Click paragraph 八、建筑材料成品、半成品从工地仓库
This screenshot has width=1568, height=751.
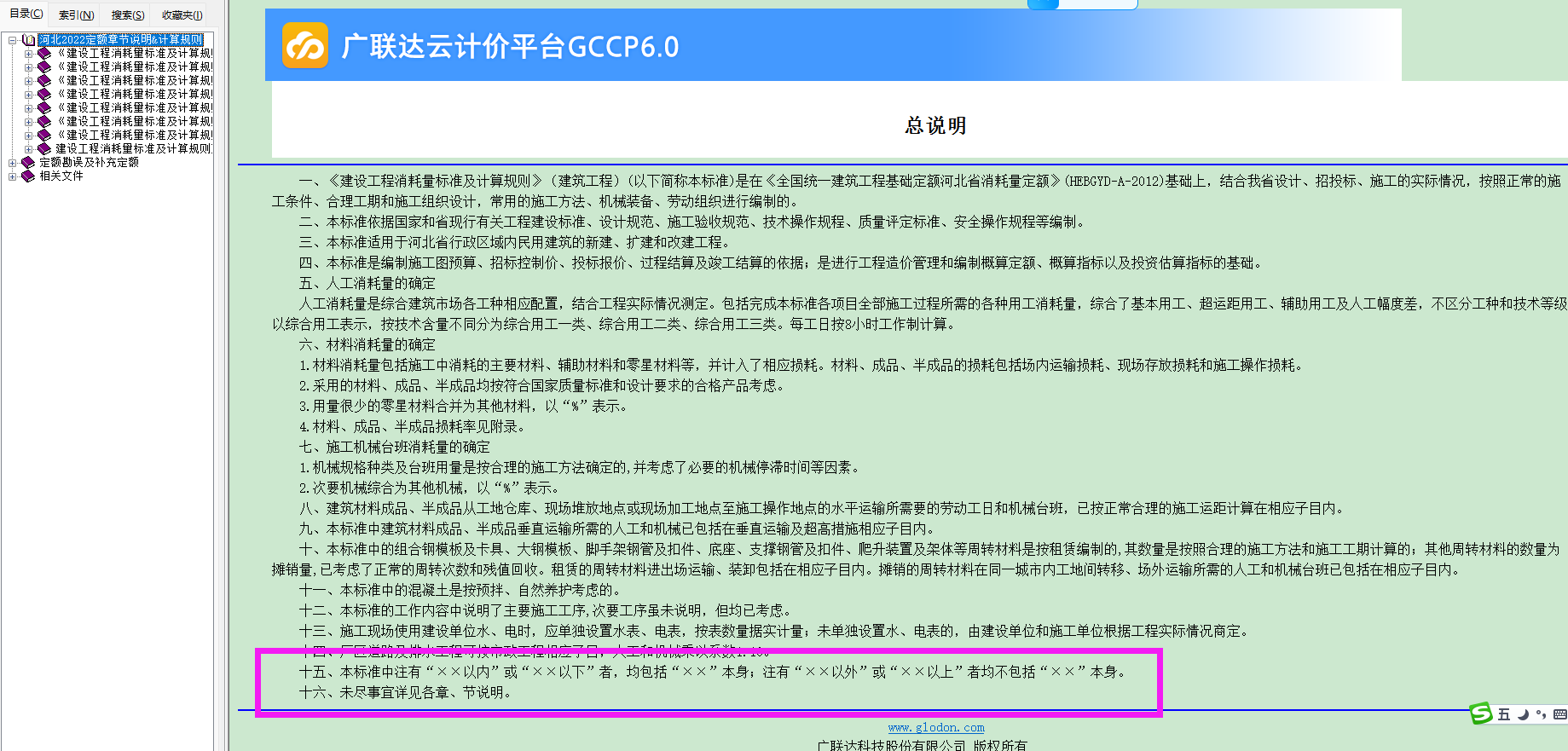(x=824, y=508)
